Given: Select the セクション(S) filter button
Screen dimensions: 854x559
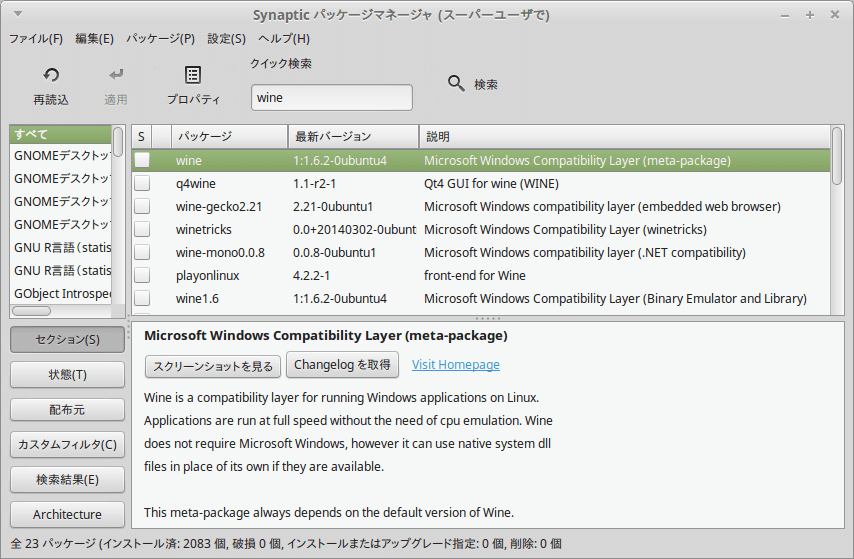Looking at the screenshot, I should coord(67,339).
